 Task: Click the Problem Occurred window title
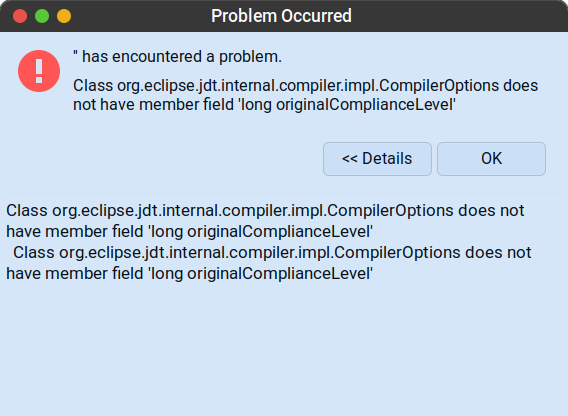(x=281, y=16)
